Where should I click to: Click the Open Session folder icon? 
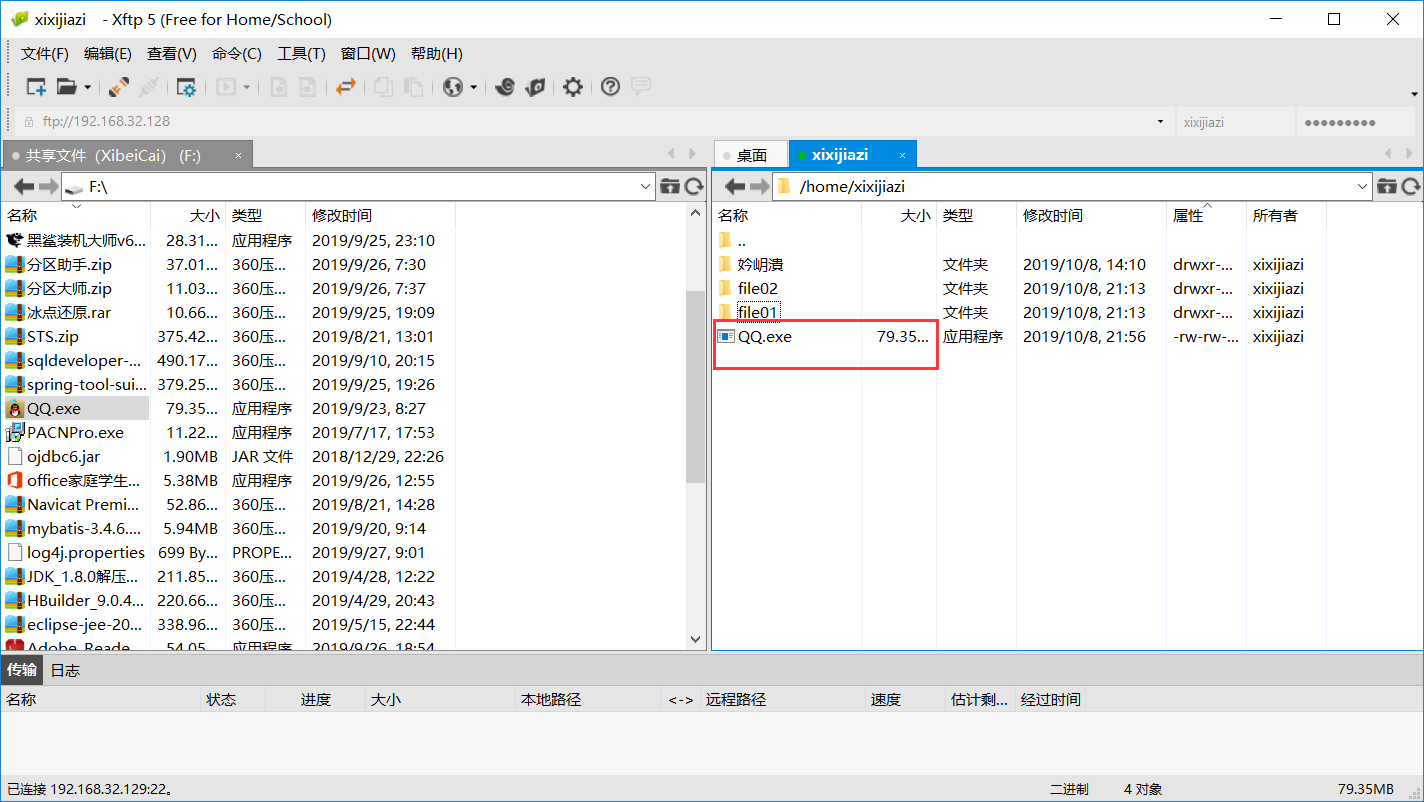pos(66,87)
